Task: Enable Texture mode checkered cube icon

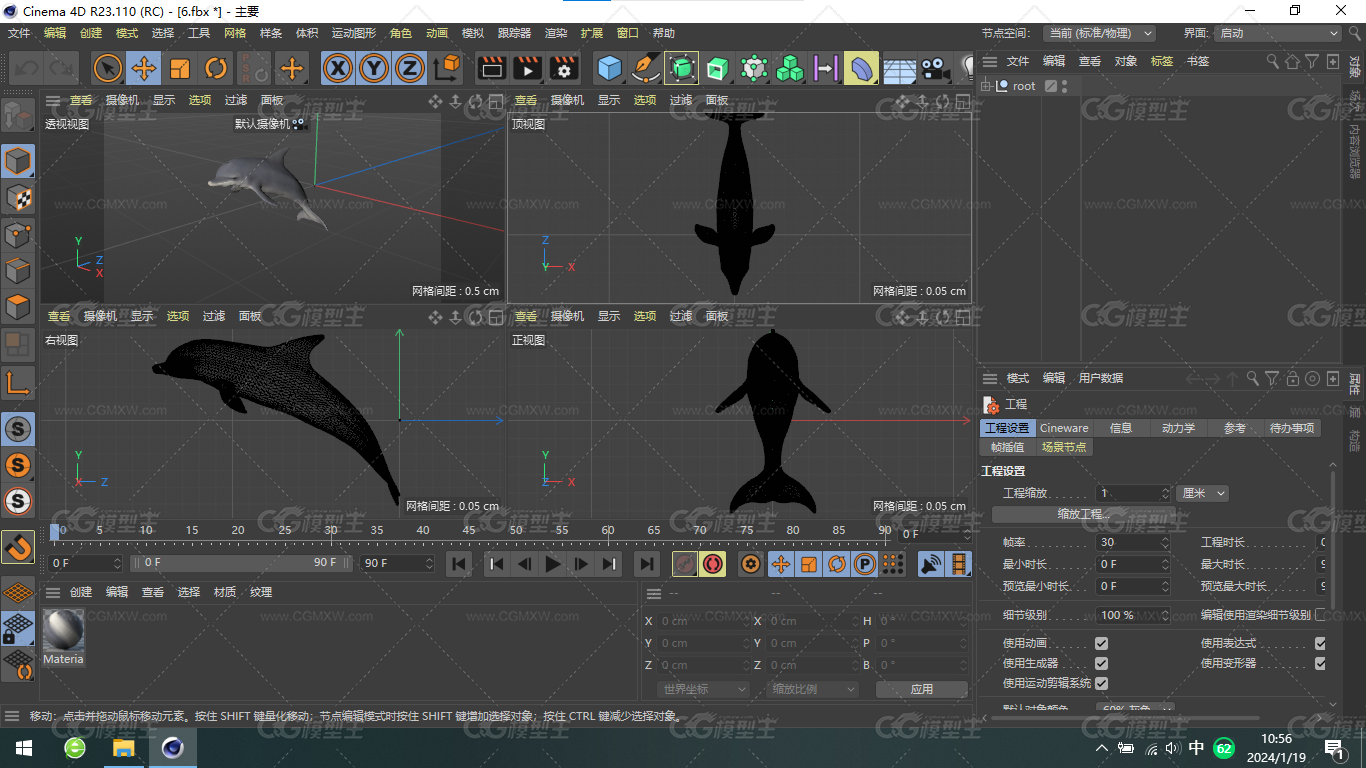Action: click(18, 198)
